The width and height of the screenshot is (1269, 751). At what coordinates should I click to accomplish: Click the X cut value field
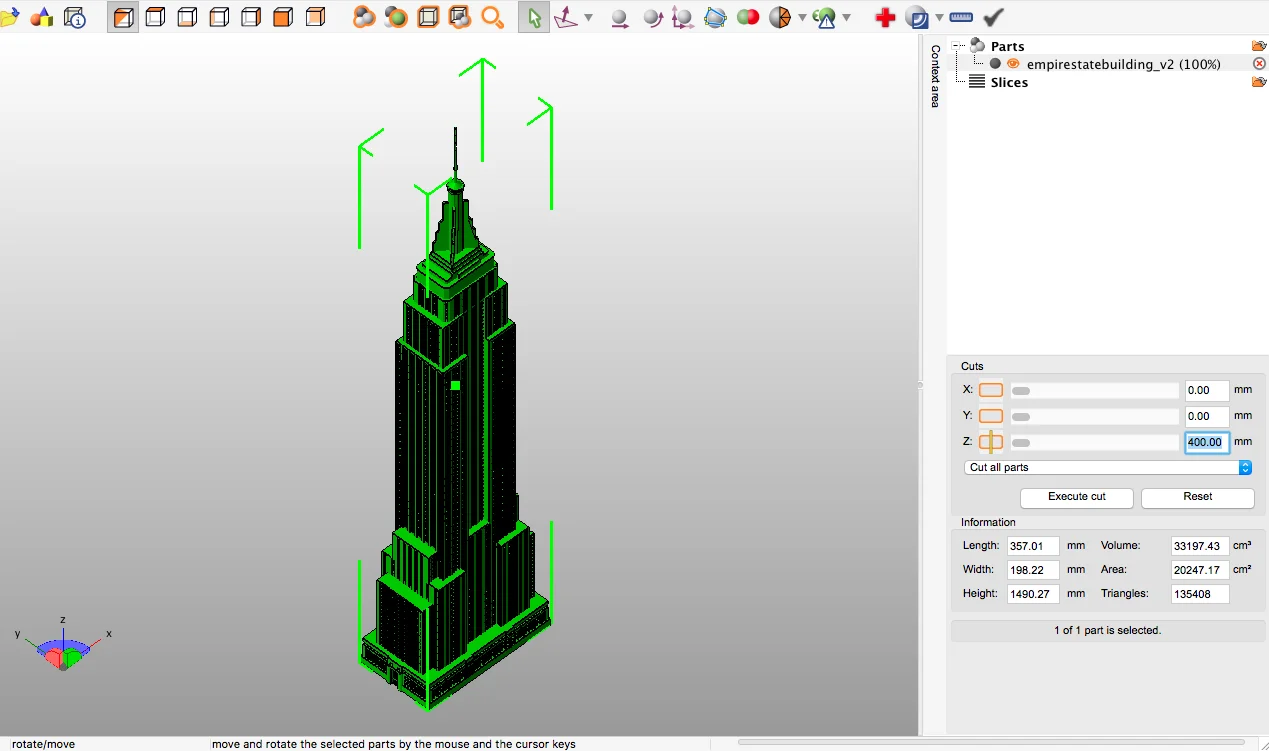1207,390
